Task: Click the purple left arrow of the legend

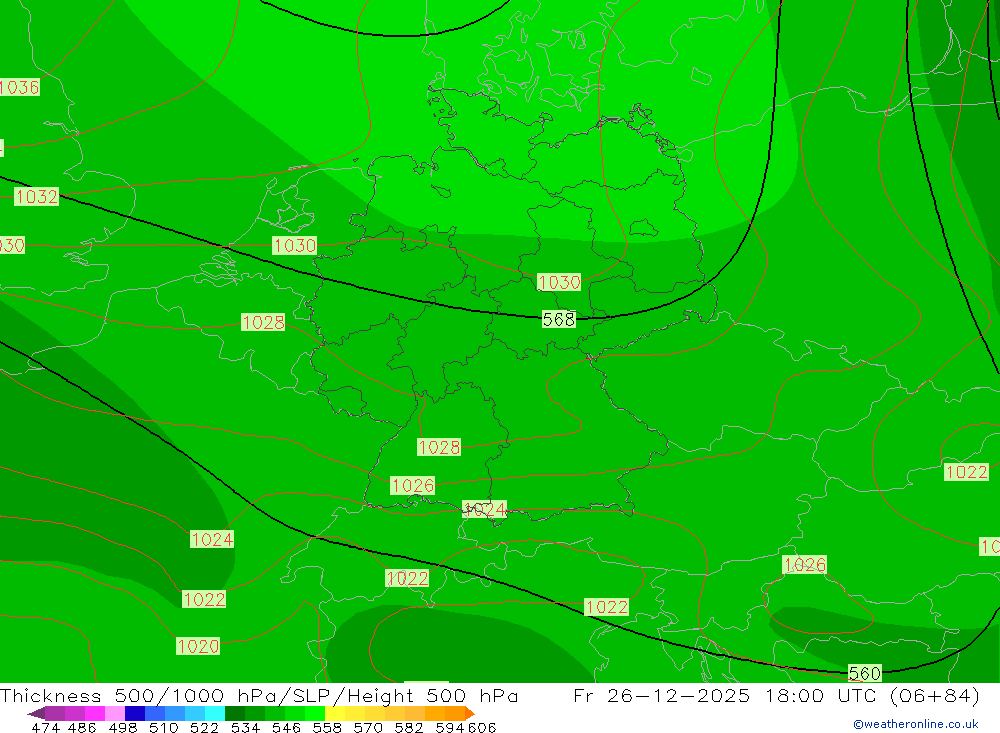Action: pos(36,713)
